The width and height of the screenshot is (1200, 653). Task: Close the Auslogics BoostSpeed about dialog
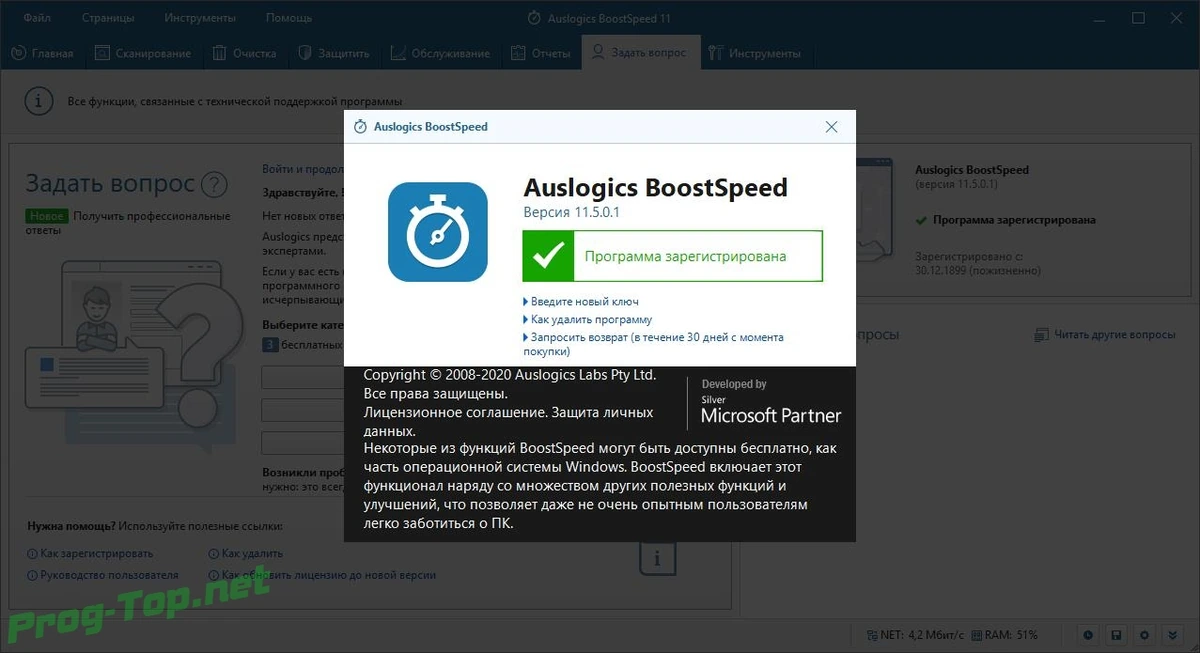[x=831, y=127]
